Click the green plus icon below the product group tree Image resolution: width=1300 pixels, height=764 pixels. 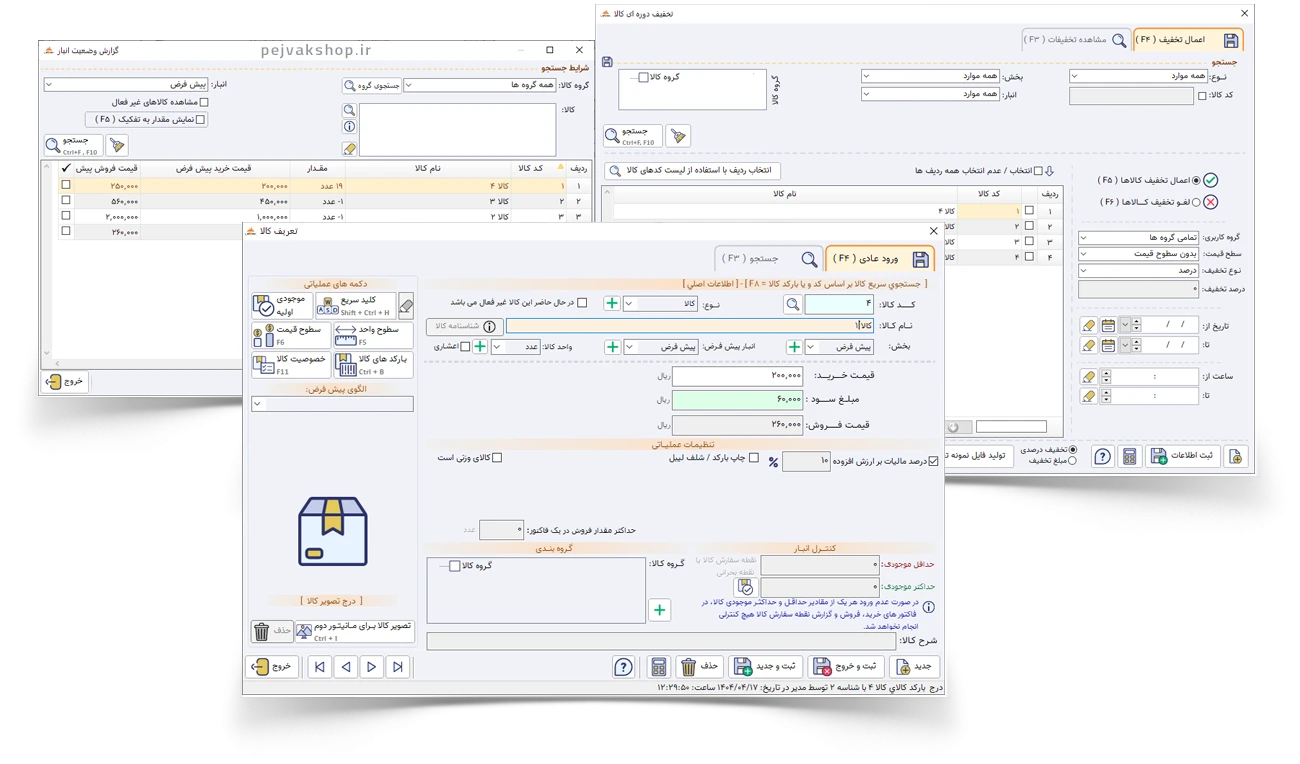(659, 609)
